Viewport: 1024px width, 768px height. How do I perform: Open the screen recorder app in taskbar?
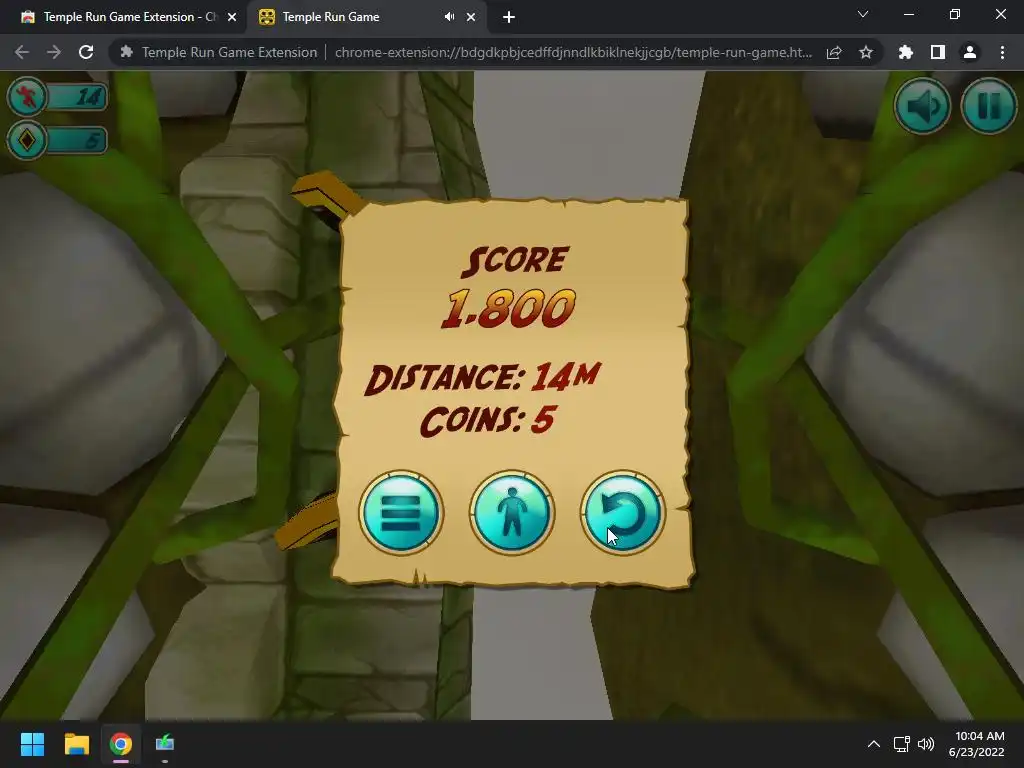165,743
